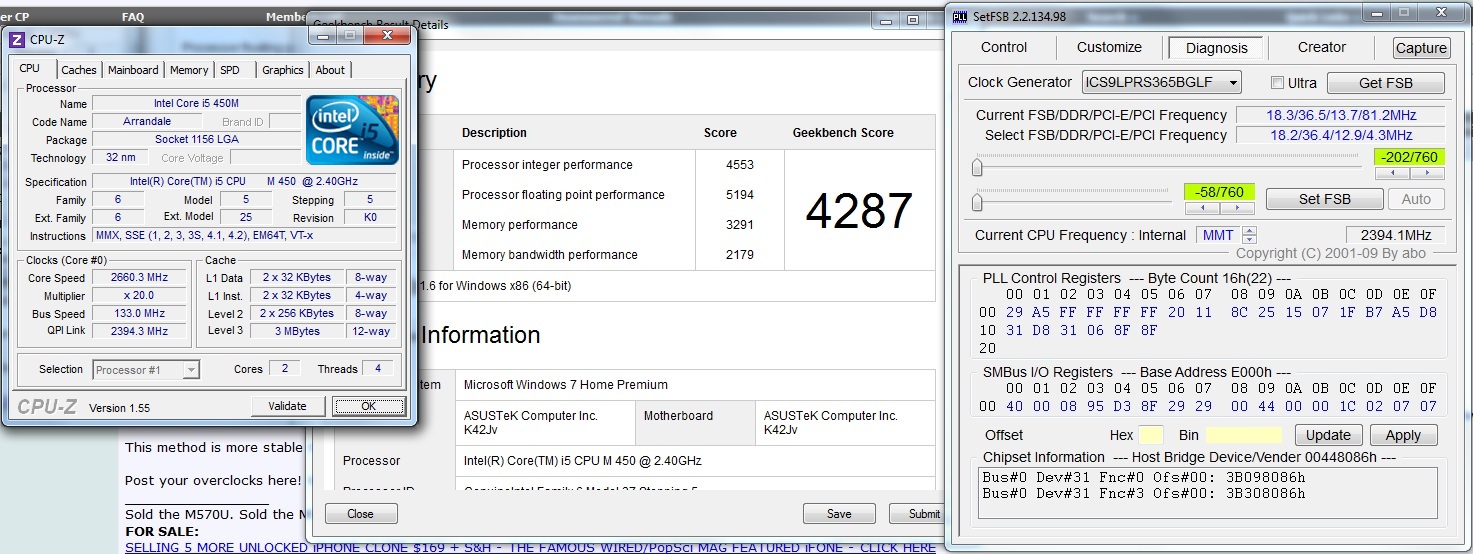The image size is (1473, 554).
Task: Click the Select FSB frequency value 18.2/36.4/12.9/4.3MHz
Action: 1340,135
